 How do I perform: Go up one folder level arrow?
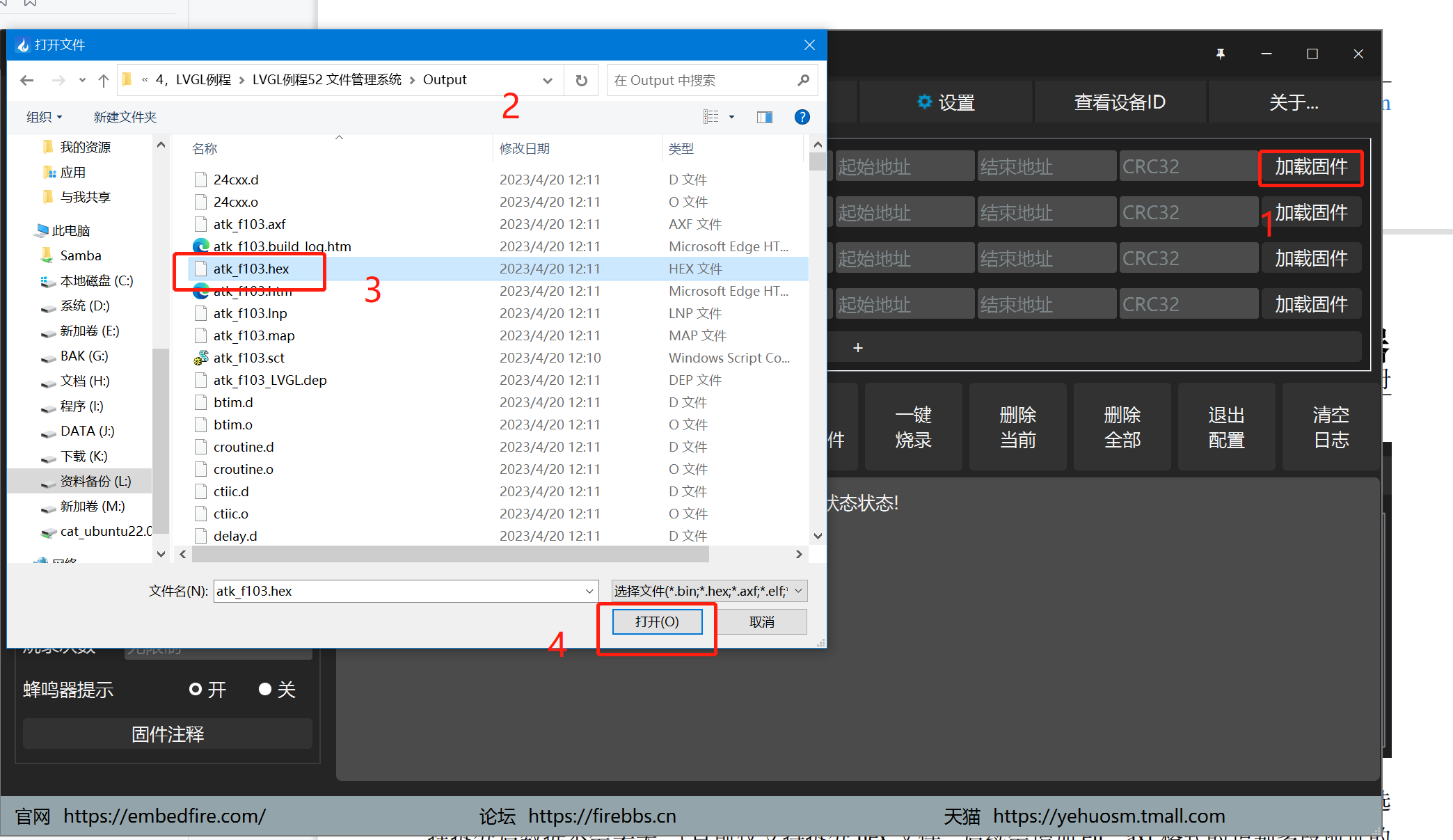tap(104, 80)
